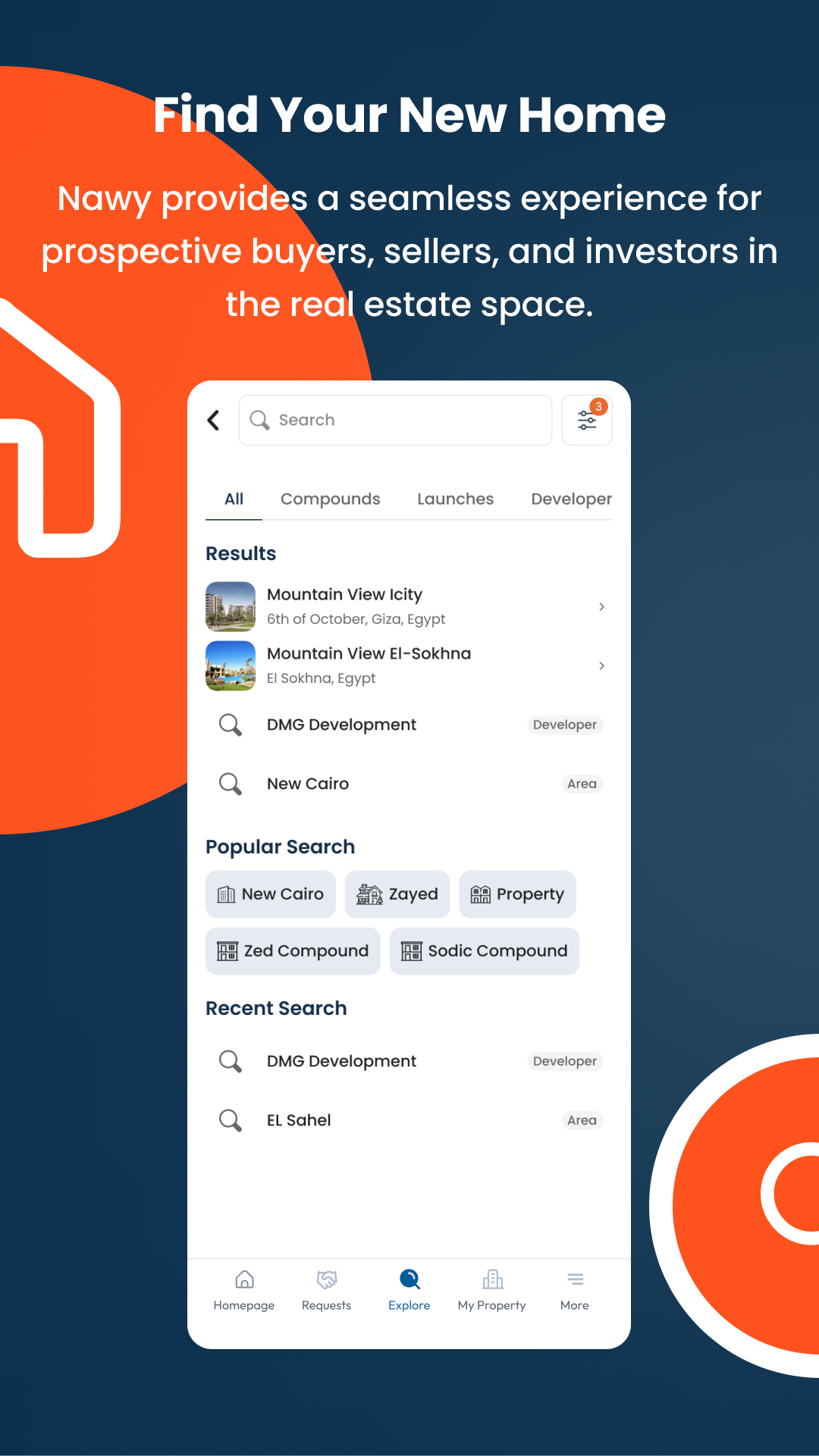
Task: Click the building icon in Property chip
Action: pyautogui.click(x=481, y=894)
